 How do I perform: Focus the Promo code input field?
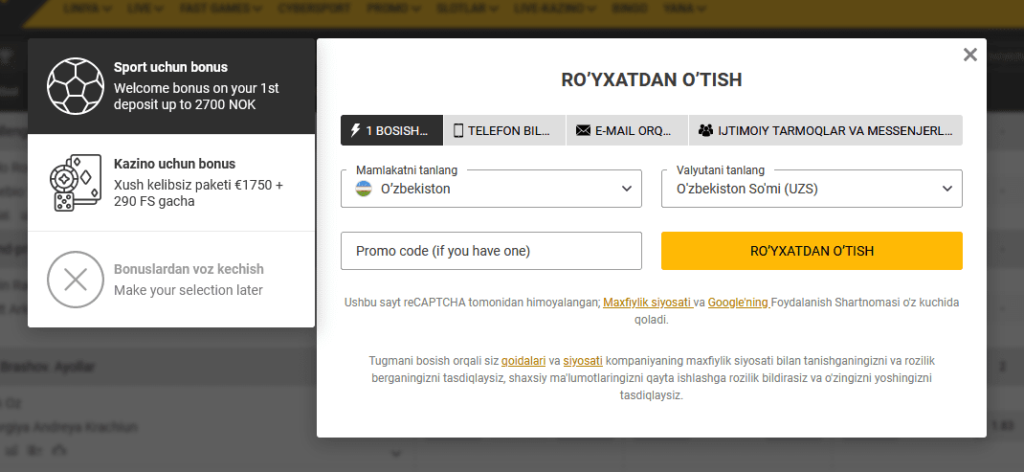coord(491,251)
